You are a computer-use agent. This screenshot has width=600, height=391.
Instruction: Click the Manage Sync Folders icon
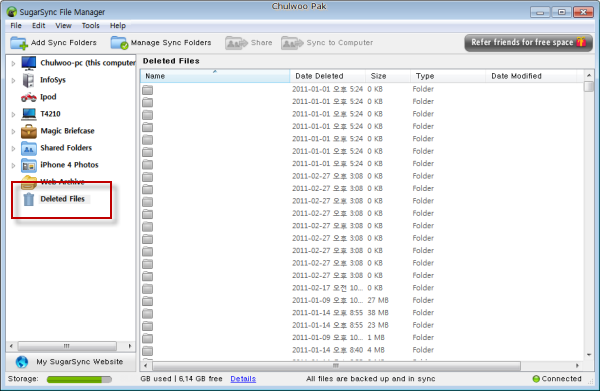click(x=119, y=43)
